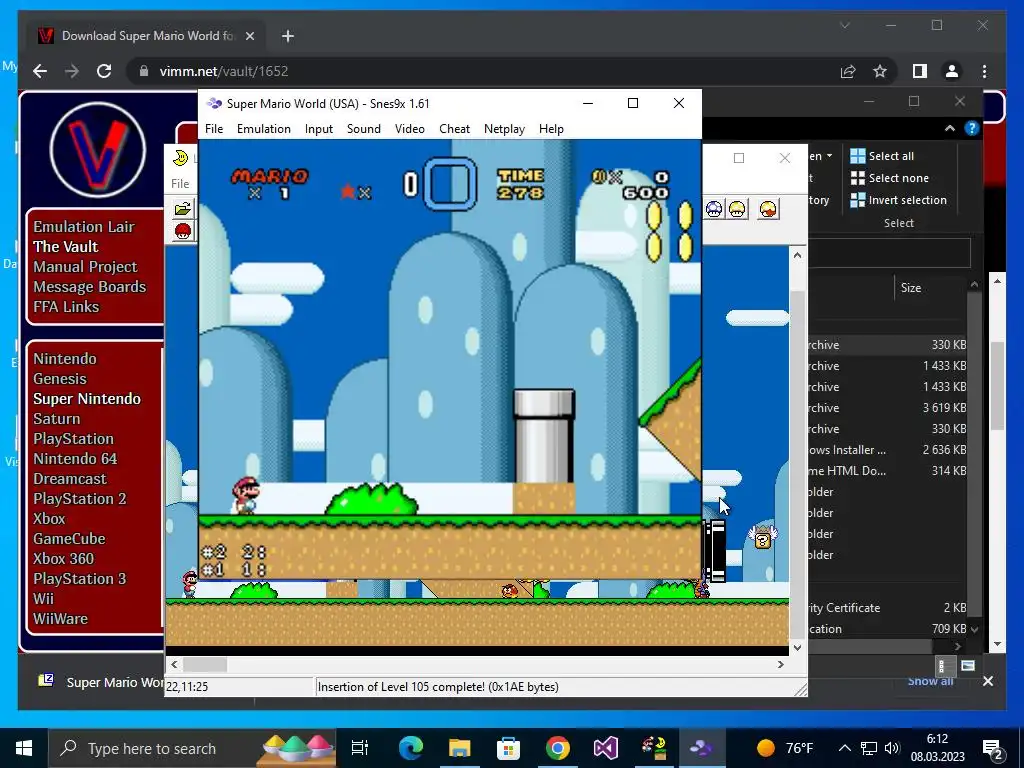Viewport: 1024px width, 768px height.
Task: Switch File Explorer to details view icon
Action: click(x=942, y=666)
